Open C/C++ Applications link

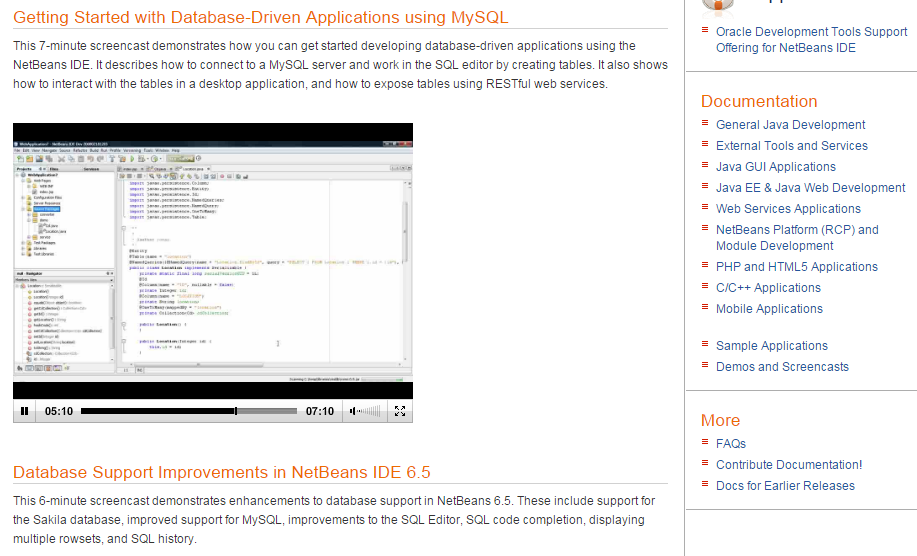pyautogui.click(x=768, y=288)
